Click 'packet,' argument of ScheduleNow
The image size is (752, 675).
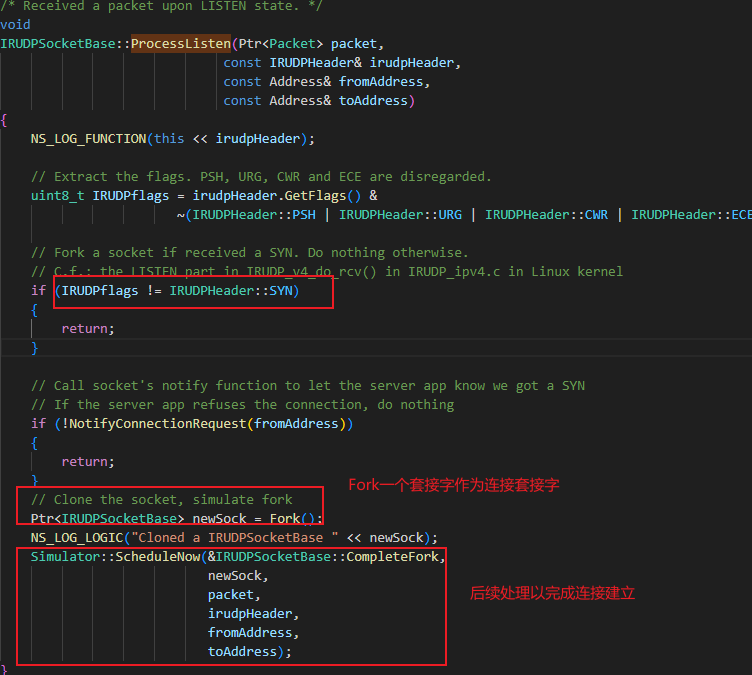pyautogui.click(x=234, y=595)
